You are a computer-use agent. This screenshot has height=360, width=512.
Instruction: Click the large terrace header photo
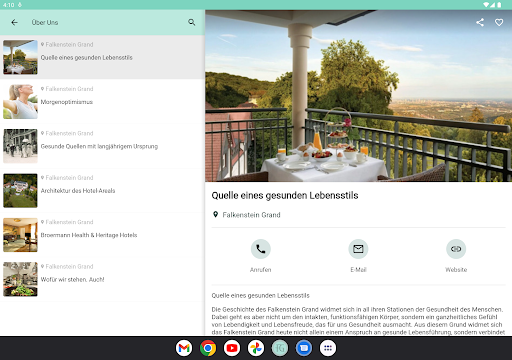tap(358, 96)
